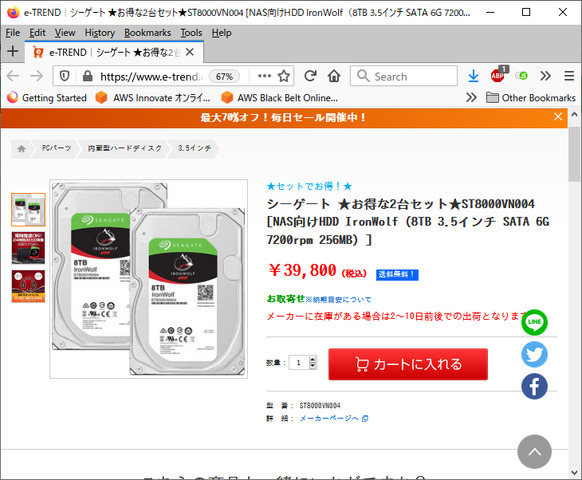Open the File menu
The width and height of the screenshot is (582, 480).
pyautogui.click(x=13, y=33)
